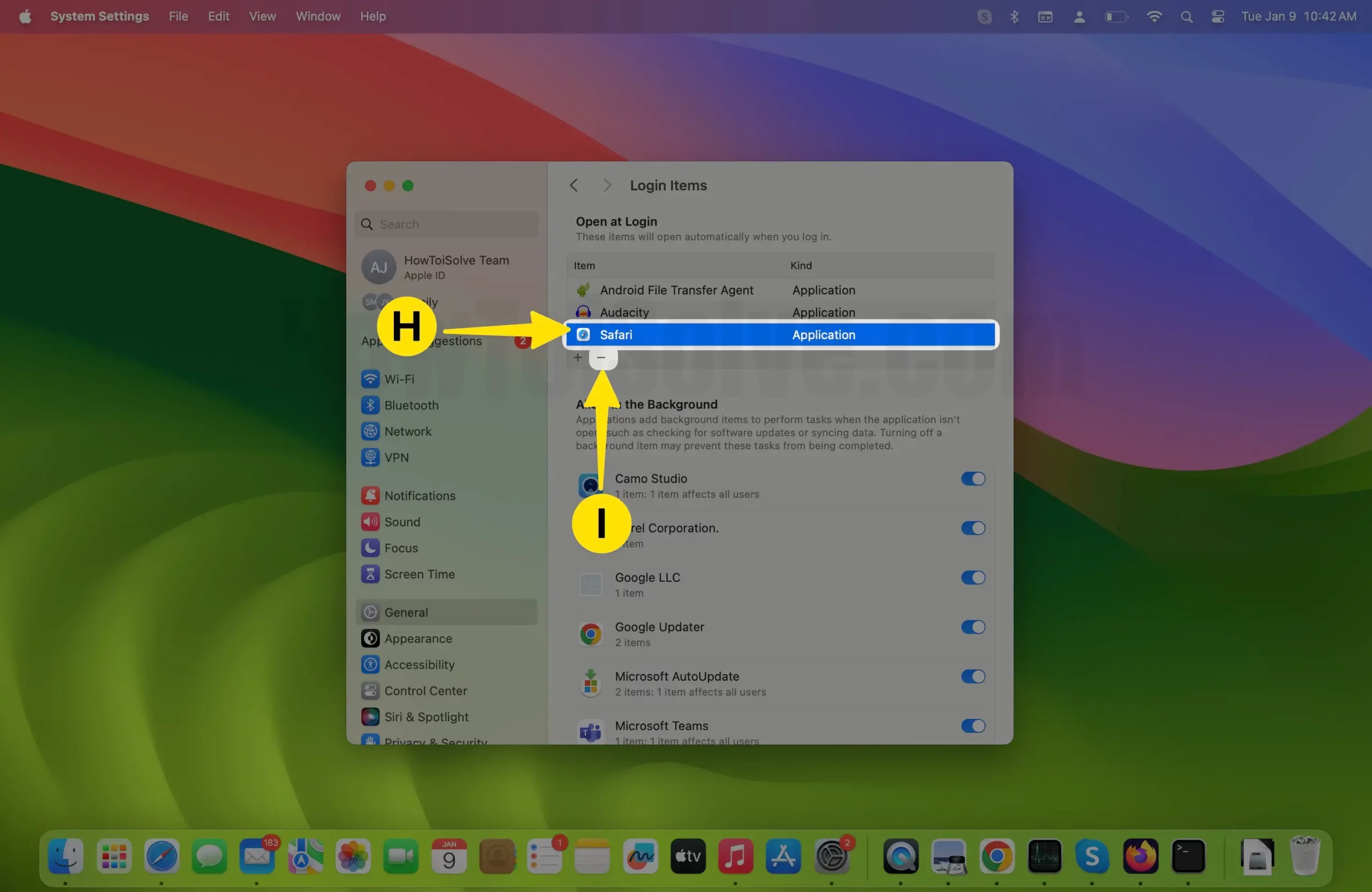The image size is (1372, 892).
Task: Select Notifications in the sidebar
Action: [x=419, y=496]
